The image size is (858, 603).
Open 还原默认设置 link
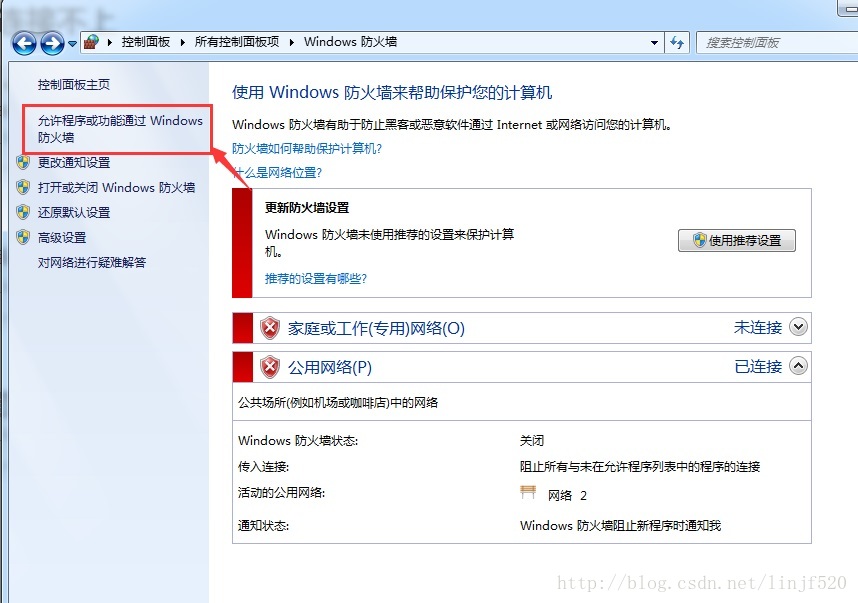tap(74, 212)
